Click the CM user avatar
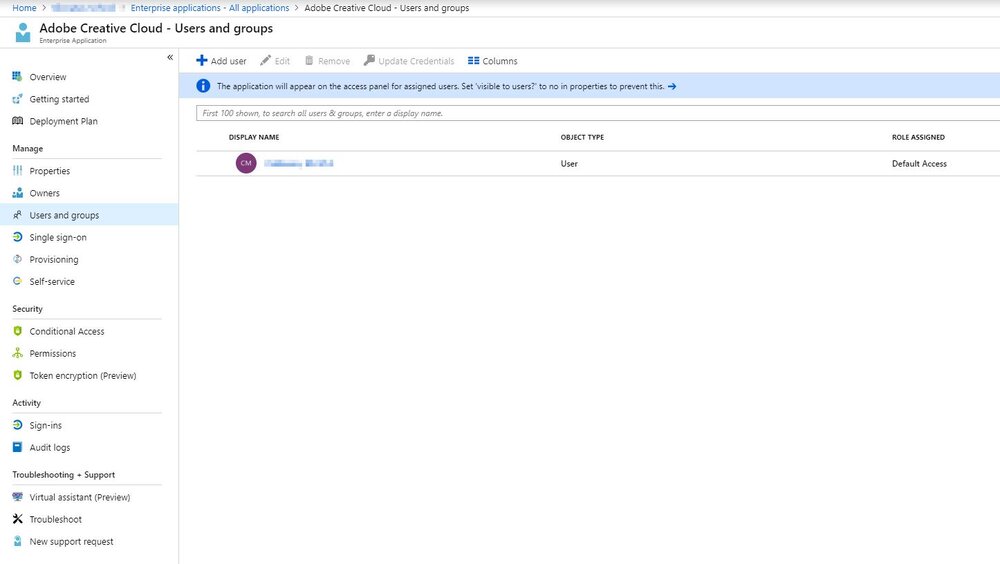The height and width of the screenshot is (564, 1000). coord(246,163)
